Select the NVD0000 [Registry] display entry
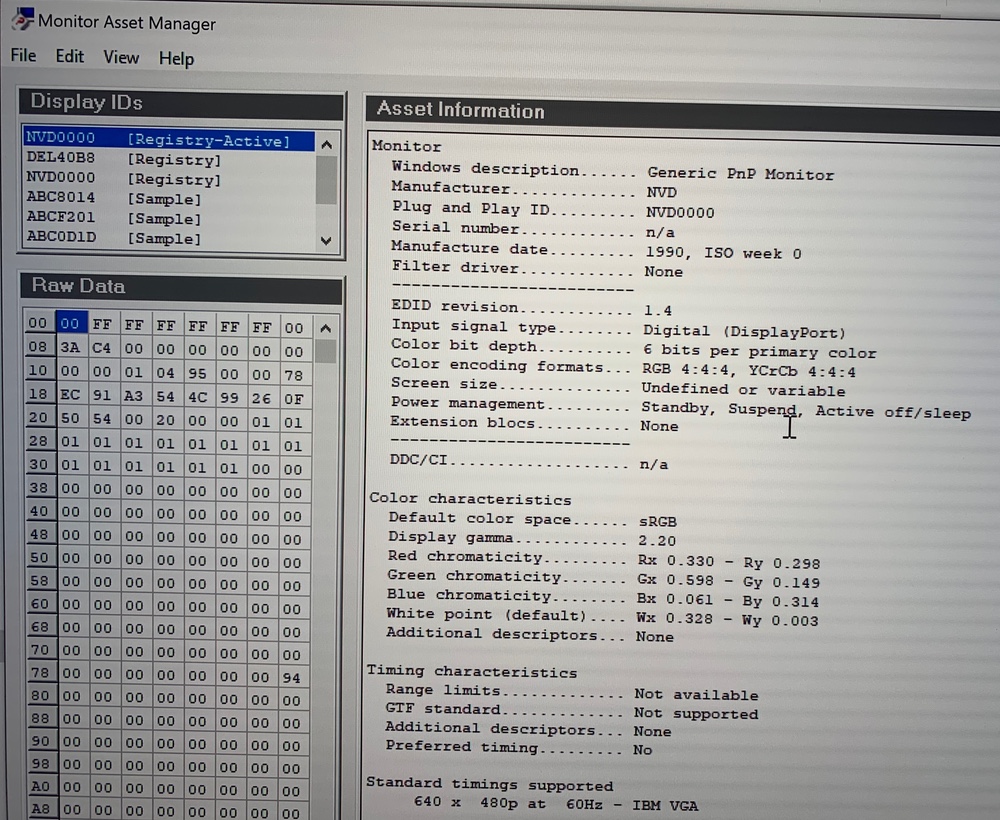 click(169, 179)
